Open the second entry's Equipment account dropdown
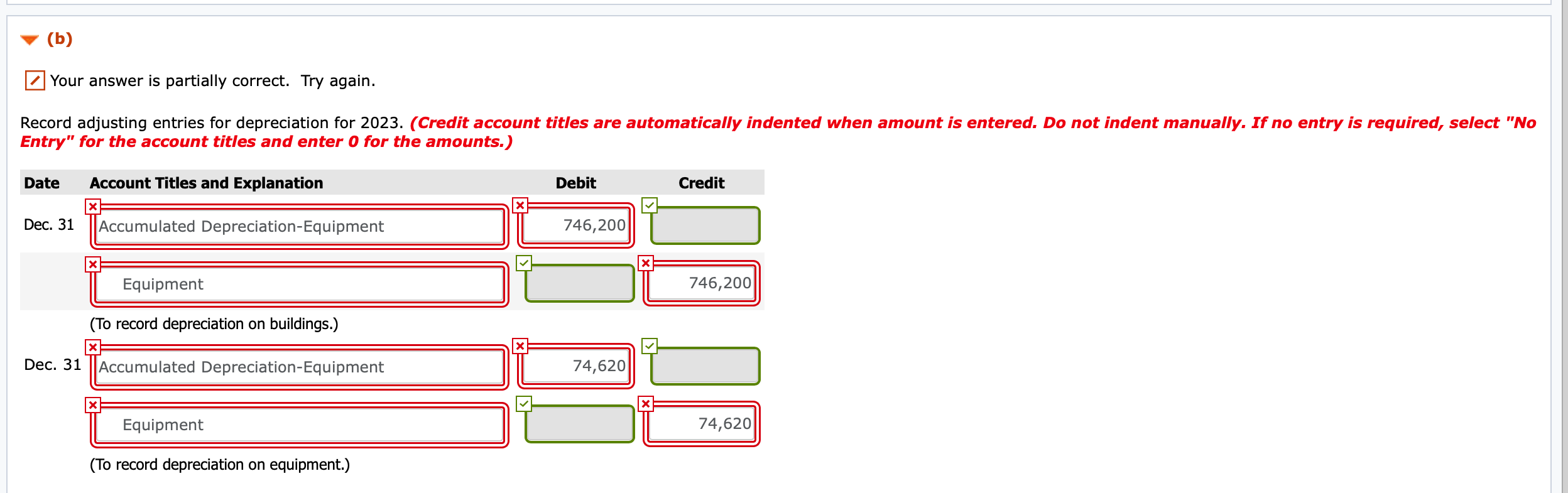 [x=300, y=425]
